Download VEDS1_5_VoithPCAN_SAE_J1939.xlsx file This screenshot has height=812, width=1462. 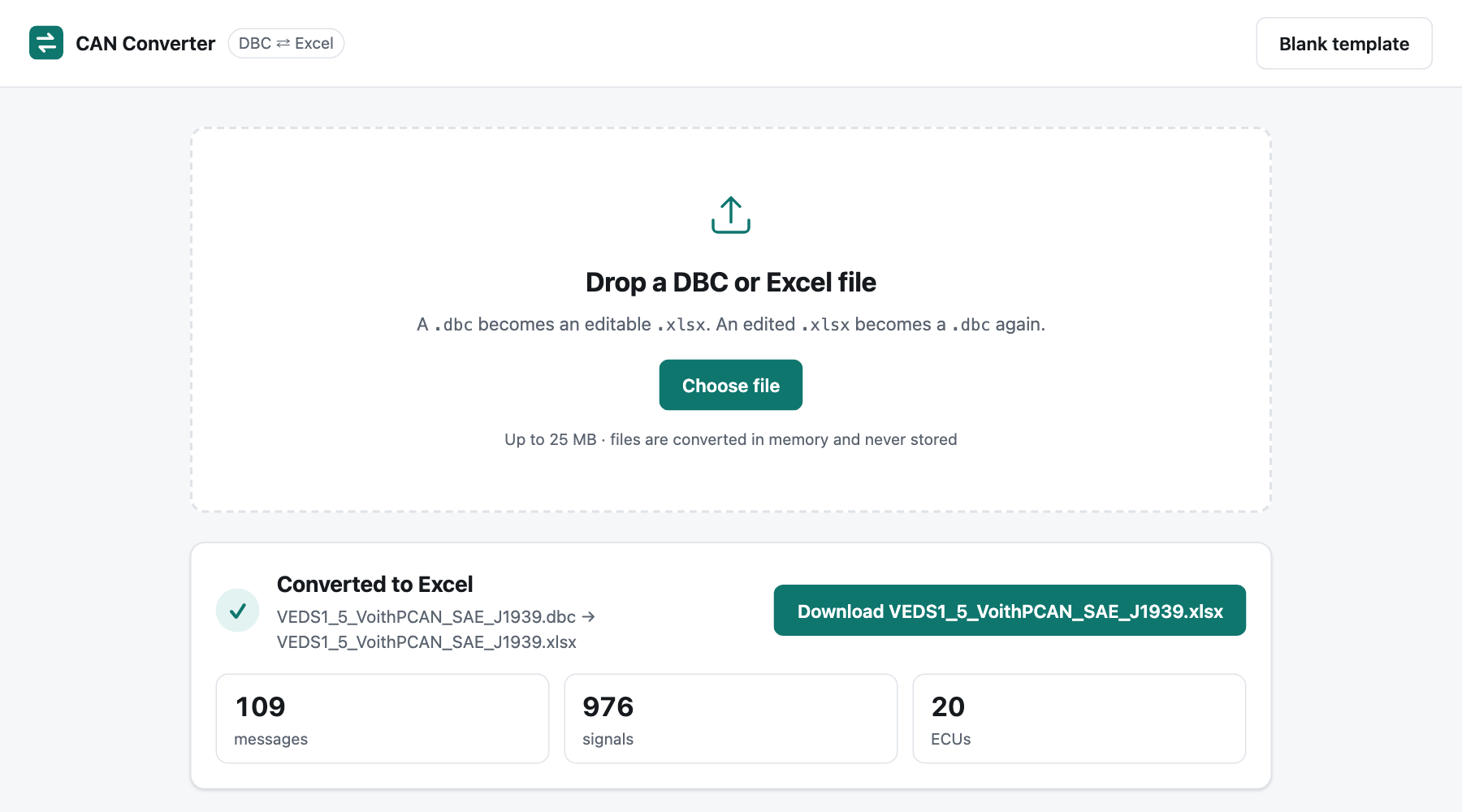pyautogui.click(x=1010, y=611)
